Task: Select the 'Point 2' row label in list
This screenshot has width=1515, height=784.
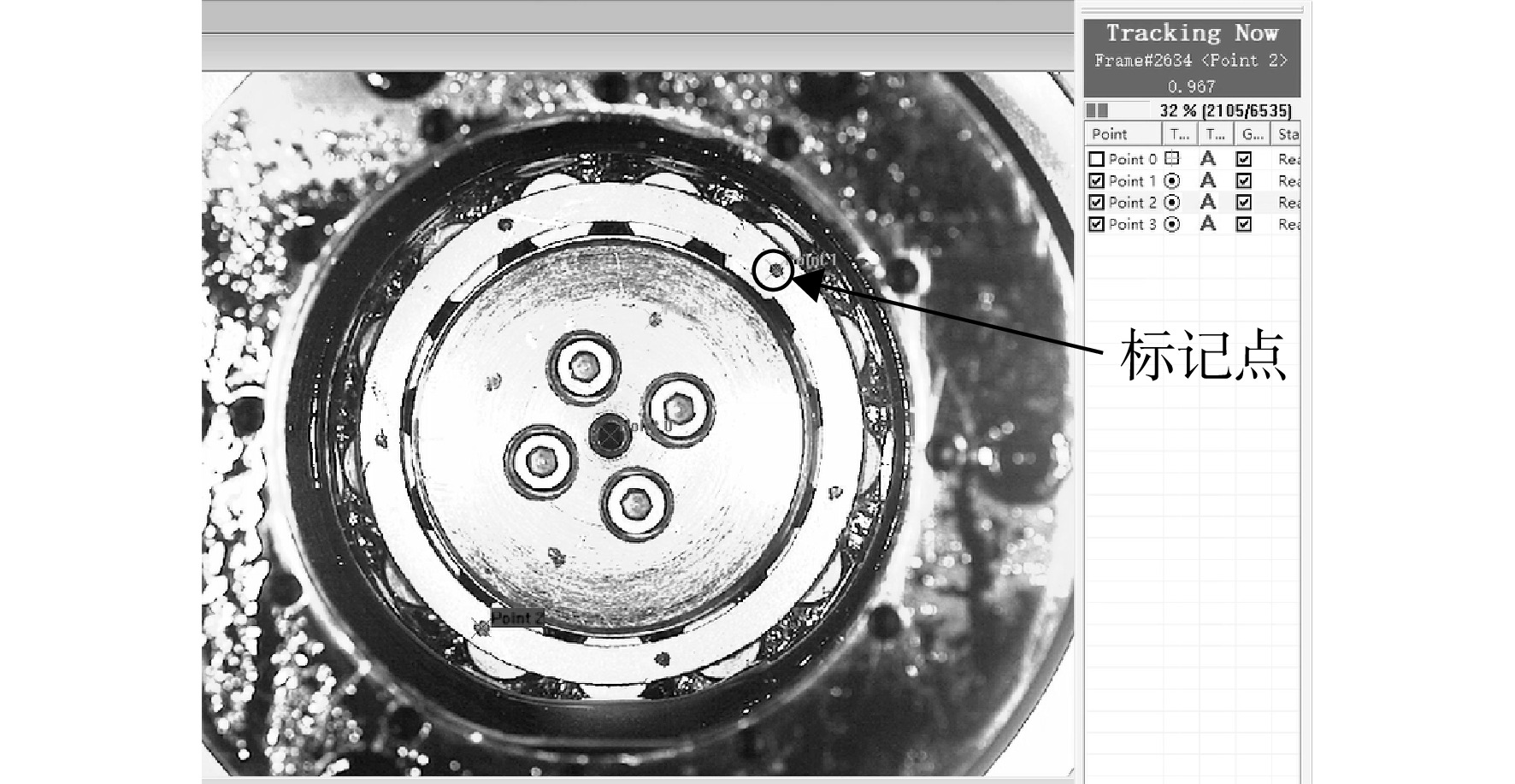Action: 1132,203
